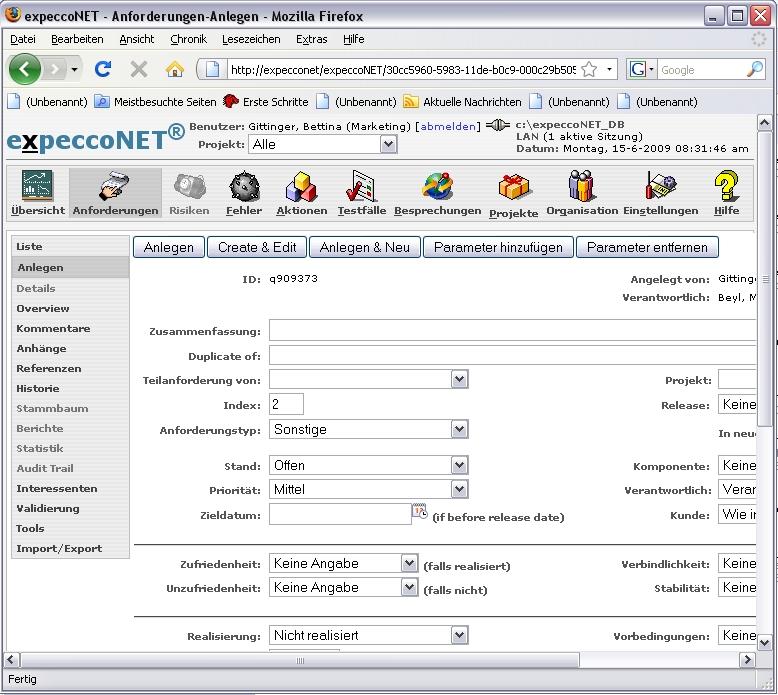Viewport: 778px width, 695px height.
Task: Open the Übersicht chart icon
Action: tap(38, 187)
